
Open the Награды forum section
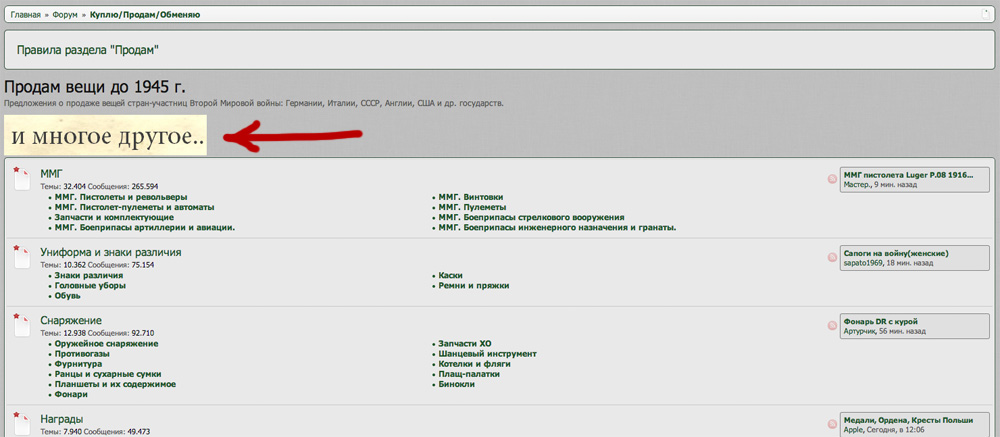61,420
